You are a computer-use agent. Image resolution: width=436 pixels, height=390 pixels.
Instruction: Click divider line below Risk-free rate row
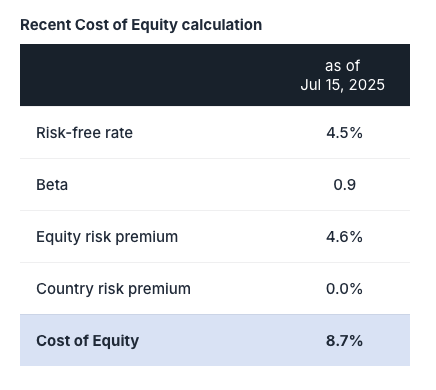point(215,158)
